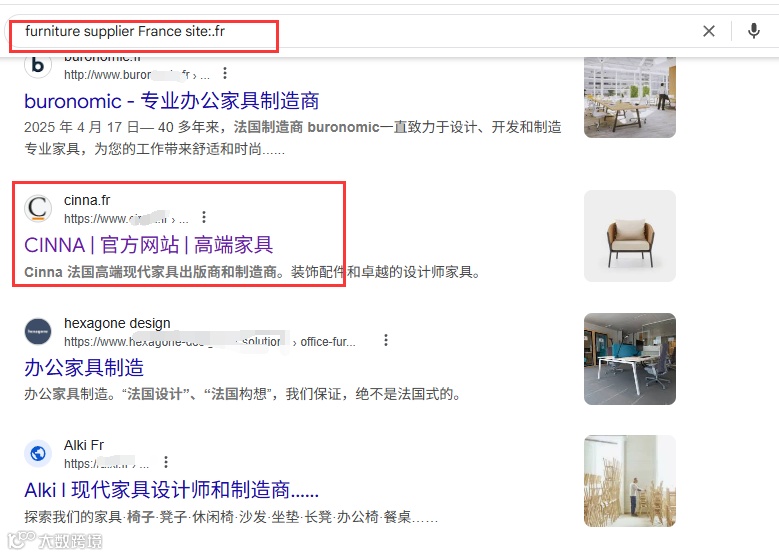Open the 办公家具制造 result title link
This screenshot has height=556, width=779.
[x=84, y=368]
